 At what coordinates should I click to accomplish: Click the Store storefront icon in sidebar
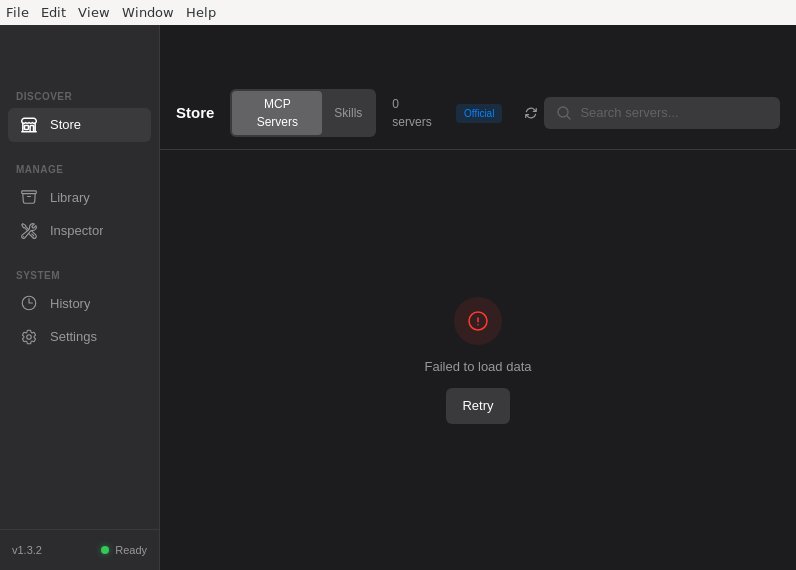pyautogui.click(x=29, y=125)
